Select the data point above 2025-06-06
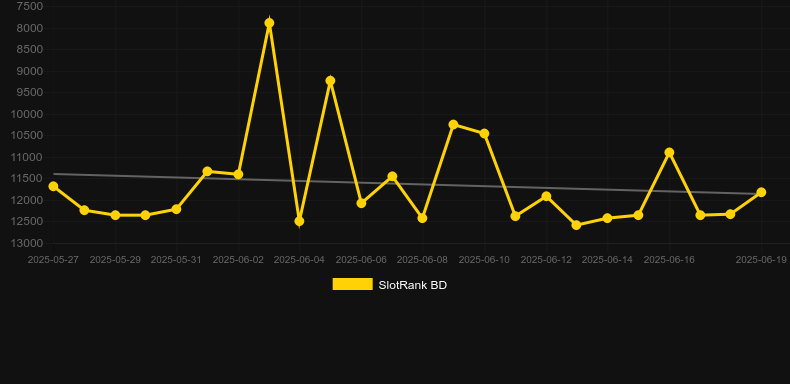Screen dimensions: 790x384 [x=361, y=203]
